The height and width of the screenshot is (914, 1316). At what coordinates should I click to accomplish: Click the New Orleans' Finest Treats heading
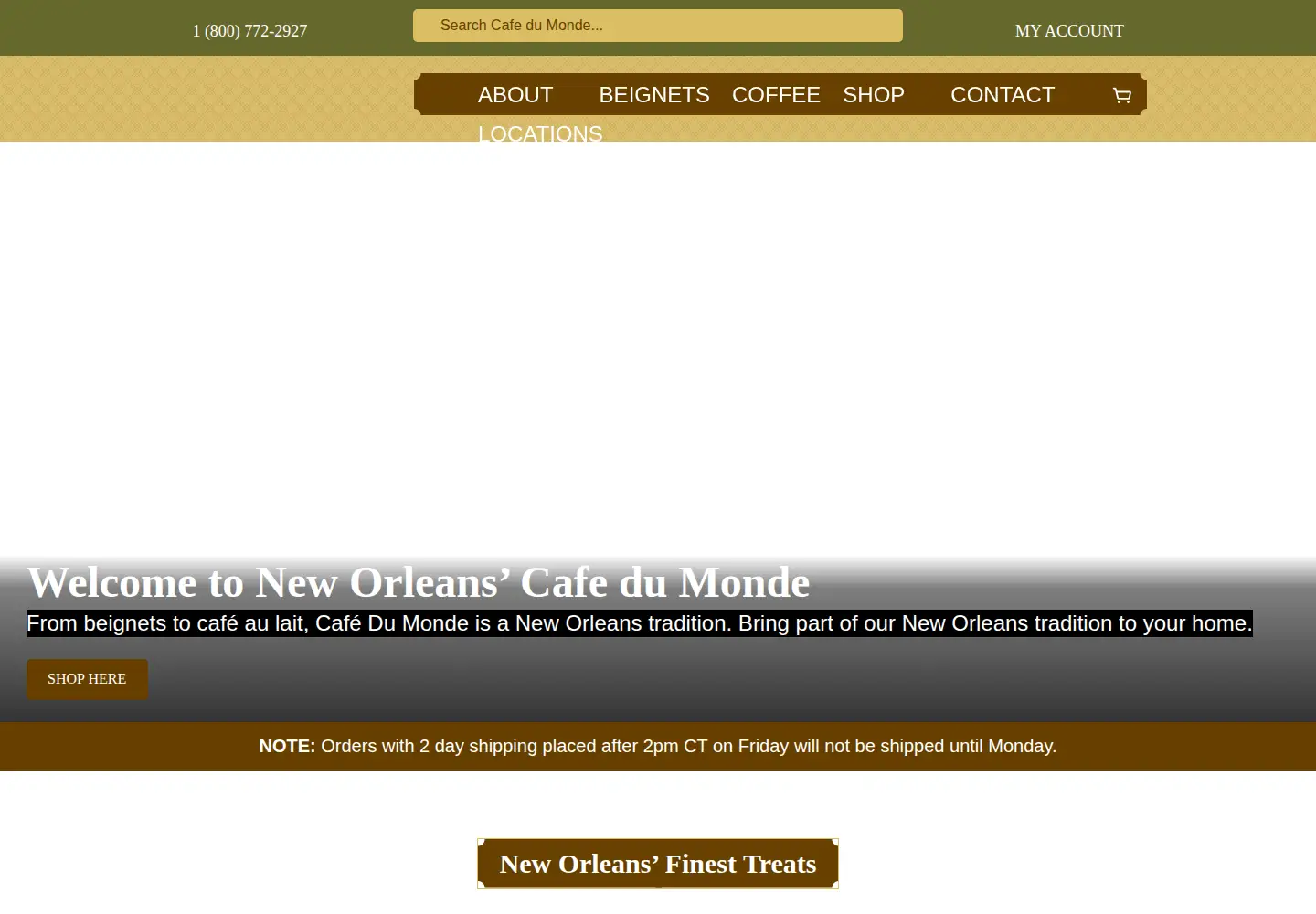point(658,864)
